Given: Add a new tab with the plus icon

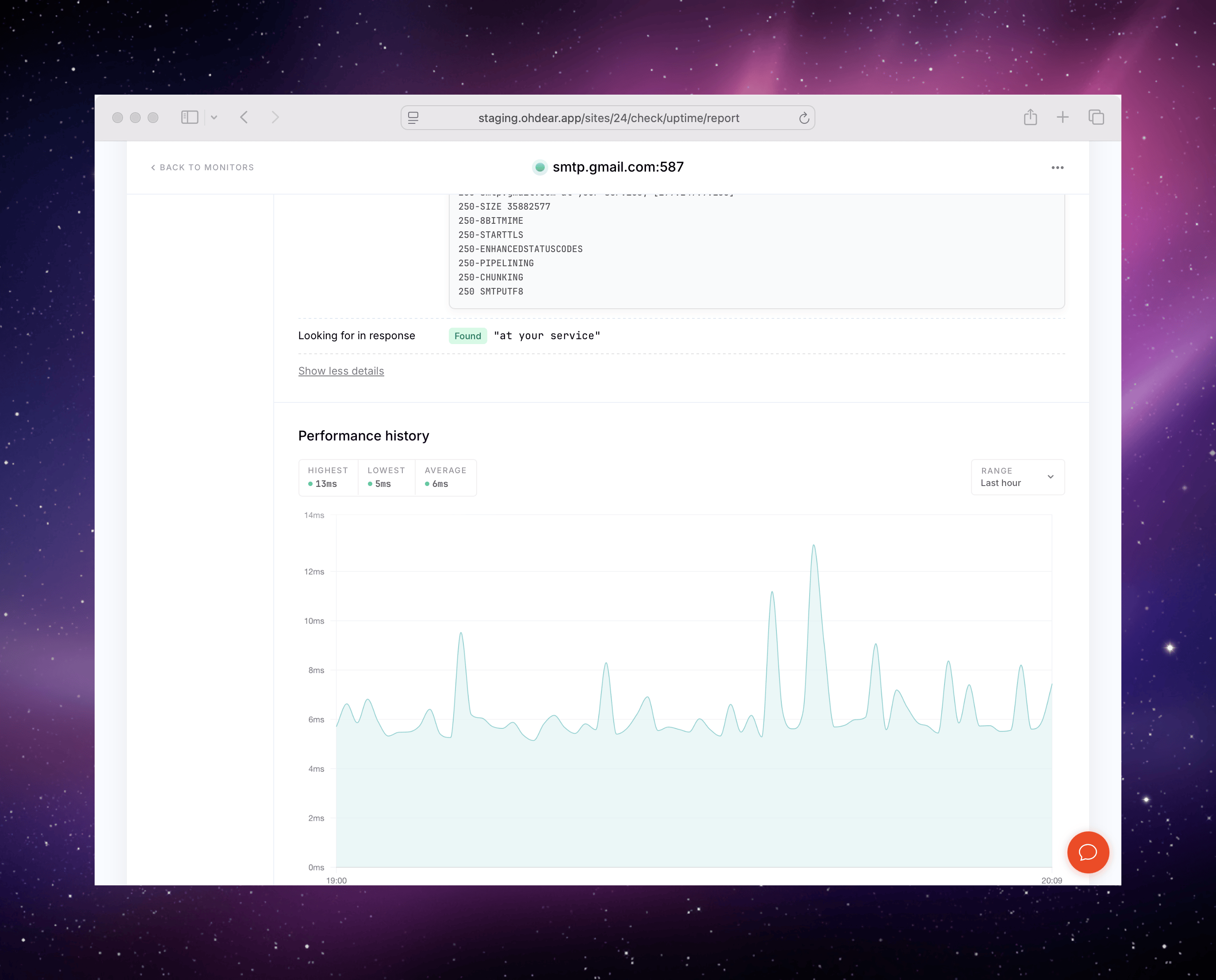Looking at the screenshot, I should click(1063, 117).
